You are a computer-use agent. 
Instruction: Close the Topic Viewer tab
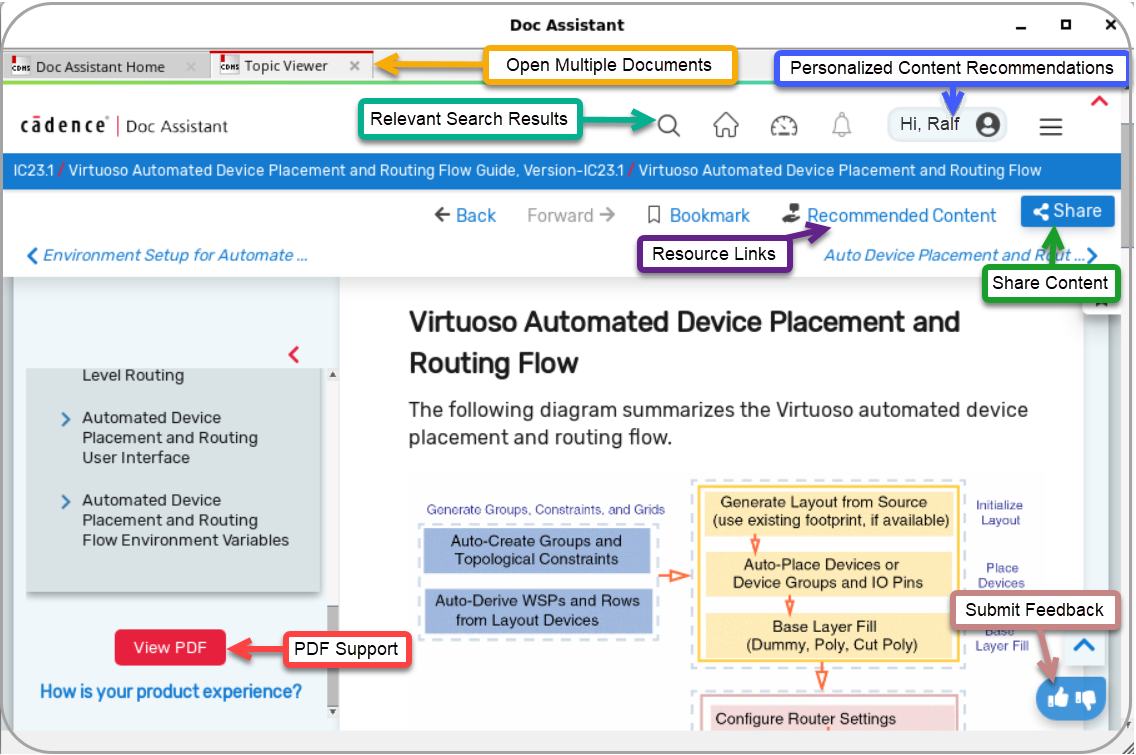point(354,66)
